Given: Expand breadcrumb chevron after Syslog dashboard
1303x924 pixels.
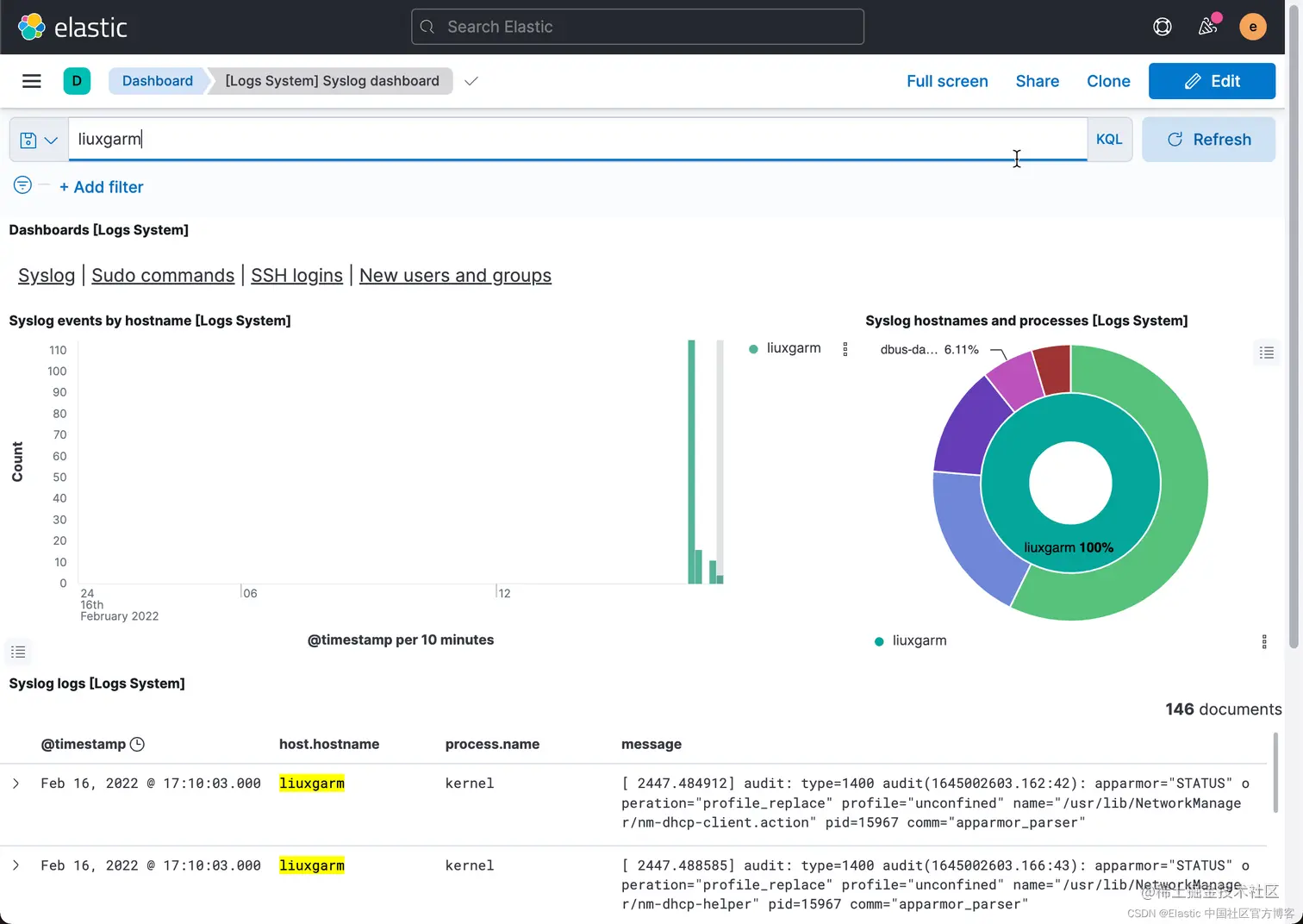Looking at the screenshot, I should [471, 81].
